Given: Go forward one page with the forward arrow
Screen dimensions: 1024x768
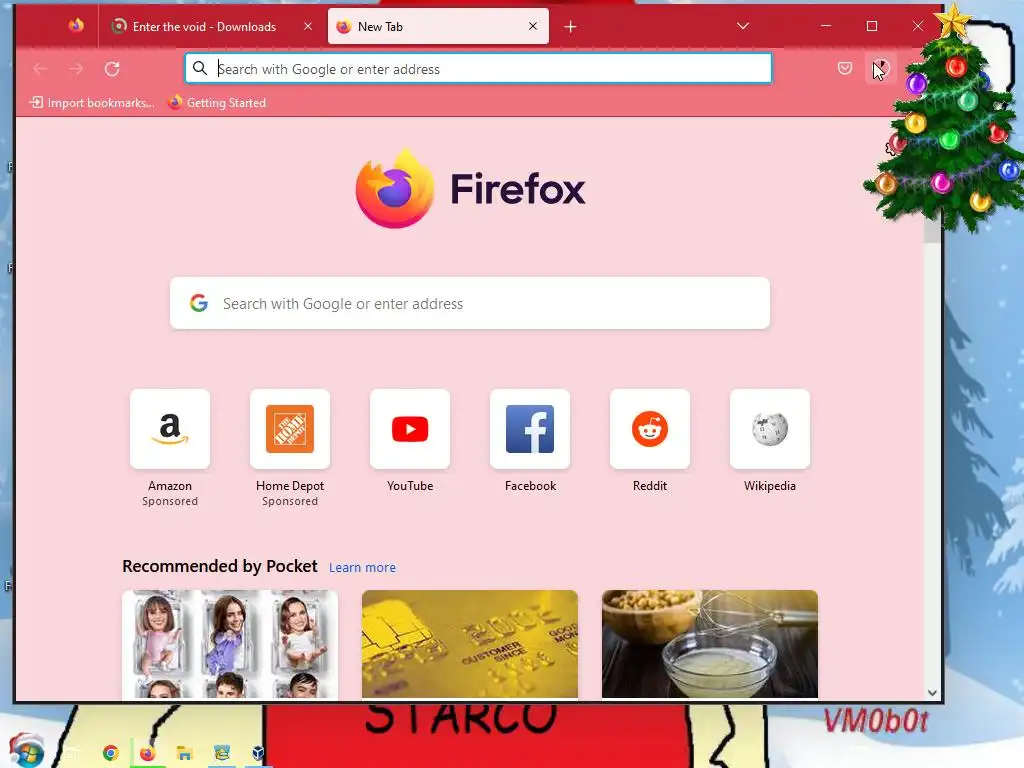Looking at the screenshot, I should (x=76, y=69).
